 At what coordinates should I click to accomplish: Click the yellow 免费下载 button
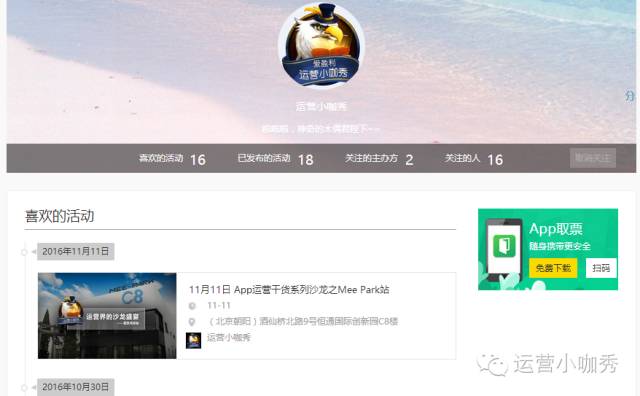(553, 268)
